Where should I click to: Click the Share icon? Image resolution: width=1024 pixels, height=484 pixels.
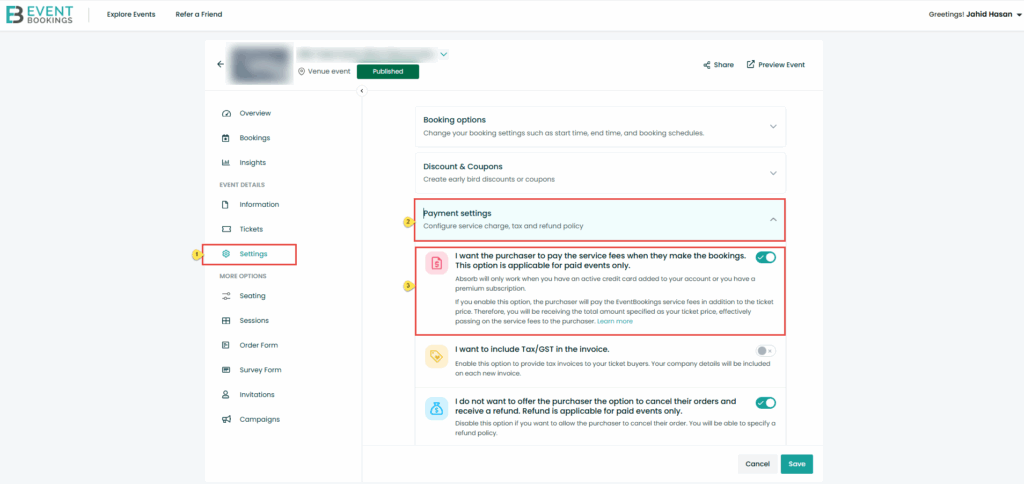706,65
